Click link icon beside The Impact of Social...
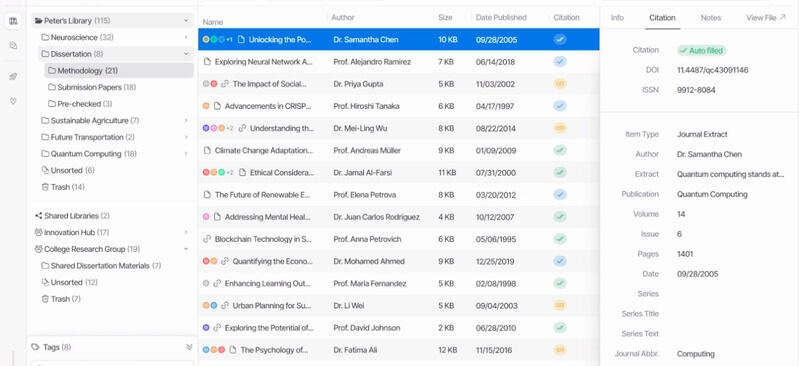The height and width of the screenshot is (366, 799). click(x=225, y=84)
